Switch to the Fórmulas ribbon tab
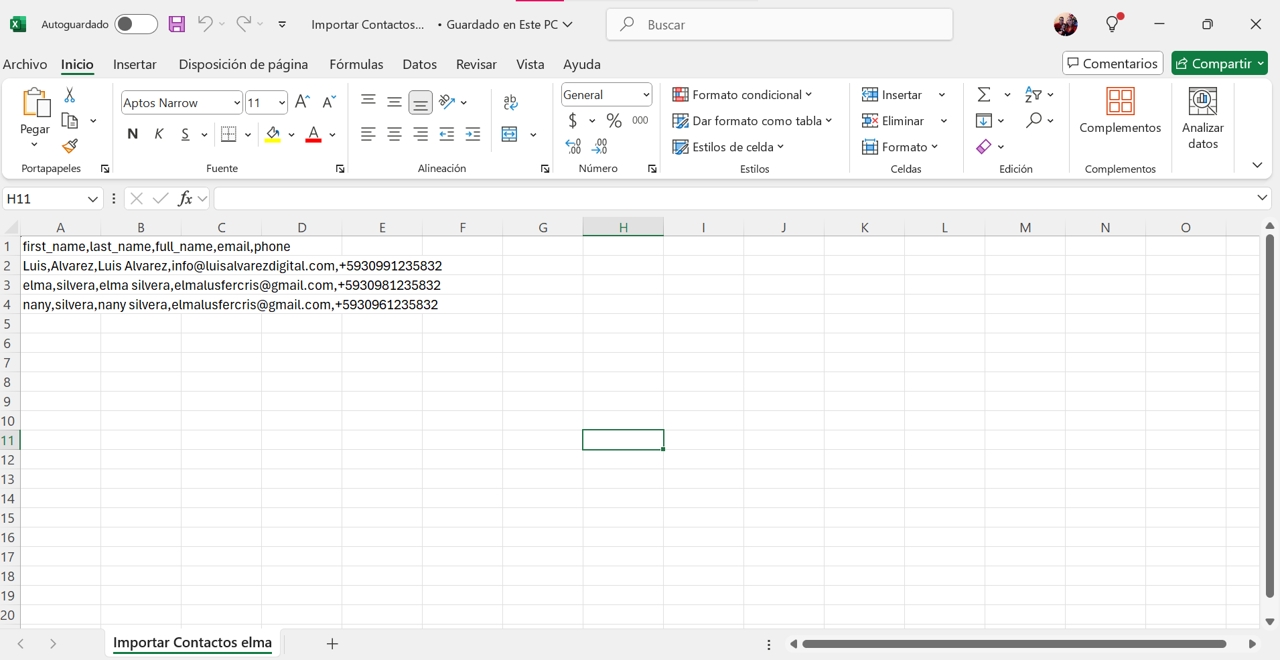 pos(356,64)
